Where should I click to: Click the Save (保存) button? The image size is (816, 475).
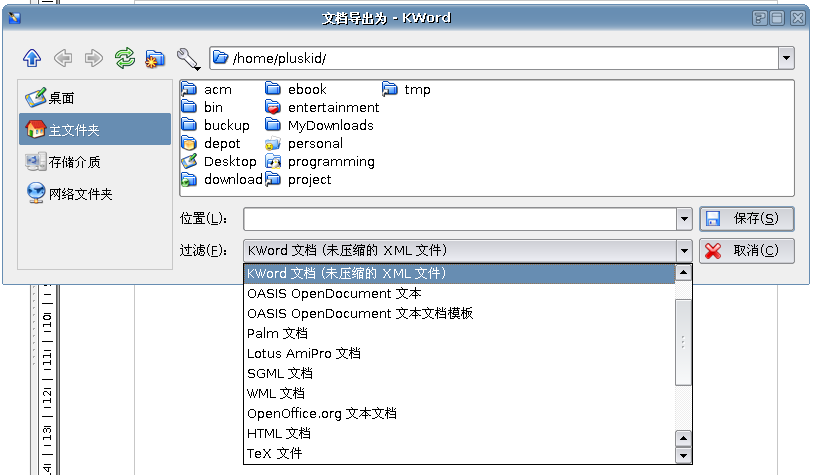(x=747, y=219)
